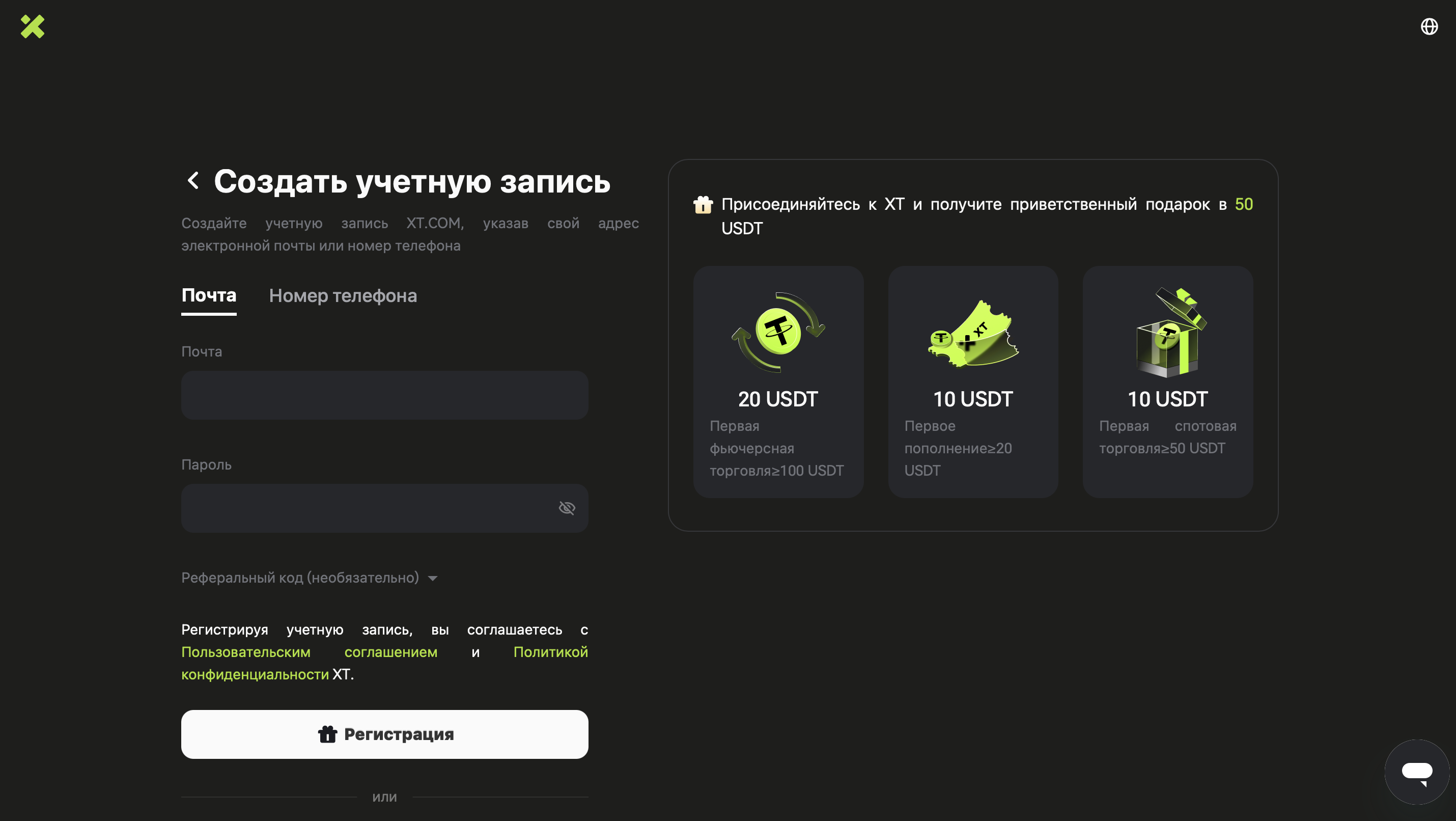The width and height of the screenshot is (1456, 821).
Task: Open the live chat support bubble
Action: 1416,772
